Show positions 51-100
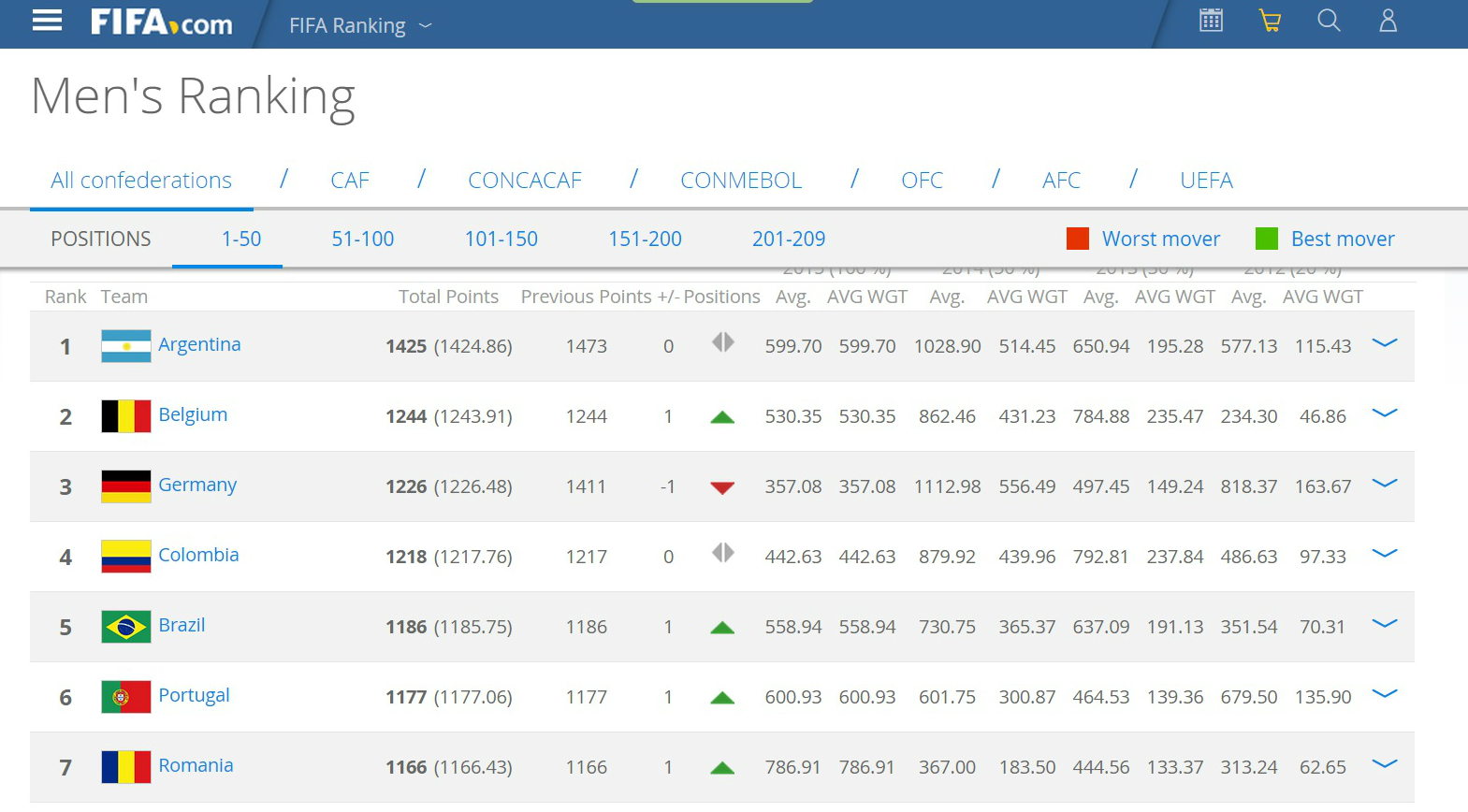The width and height of the screenshot is (1468, 812). tap(363, 239)
